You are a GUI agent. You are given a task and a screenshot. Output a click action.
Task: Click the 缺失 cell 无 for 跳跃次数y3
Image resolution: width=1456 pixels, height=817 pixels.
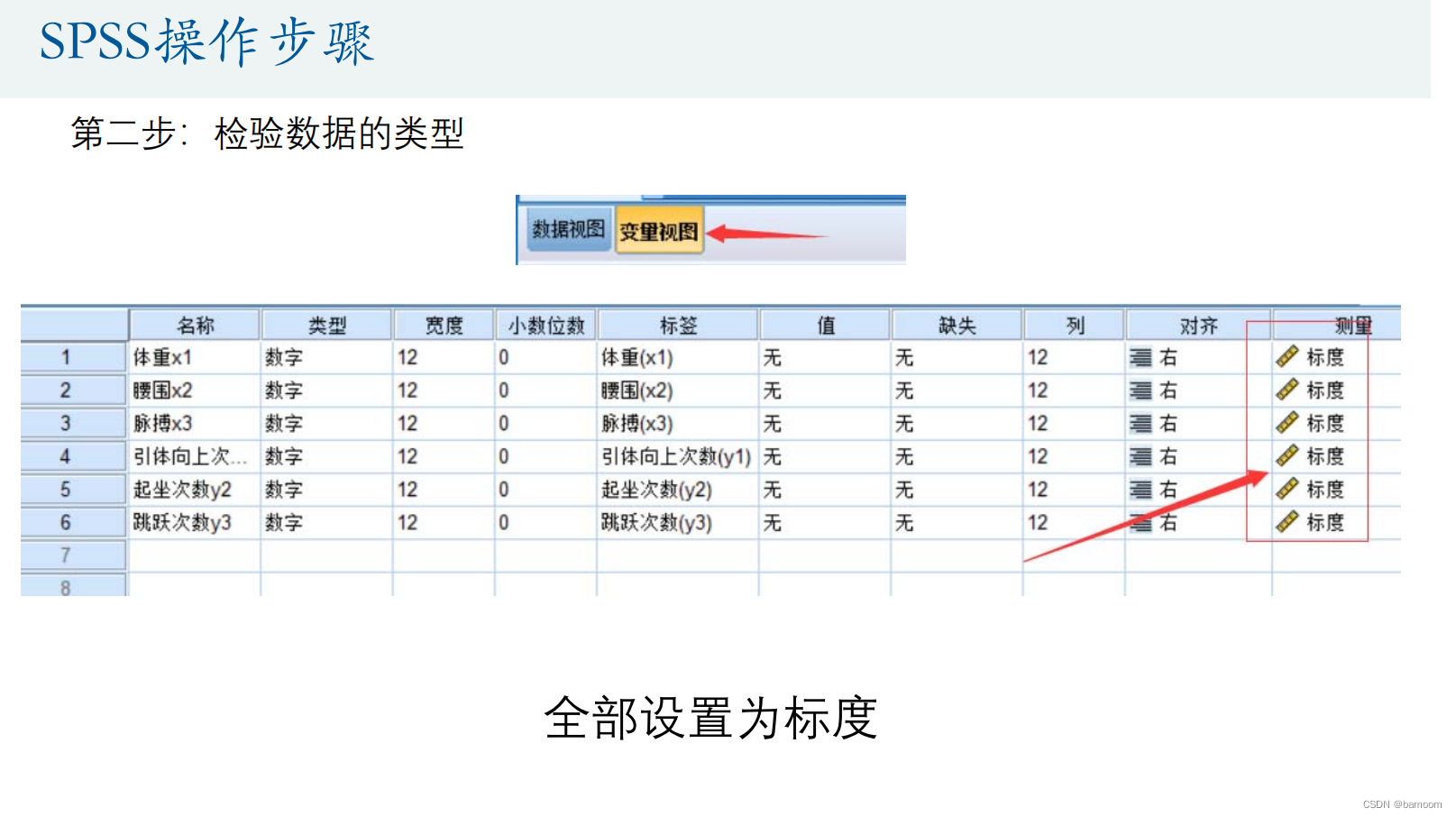coord(957,522)
